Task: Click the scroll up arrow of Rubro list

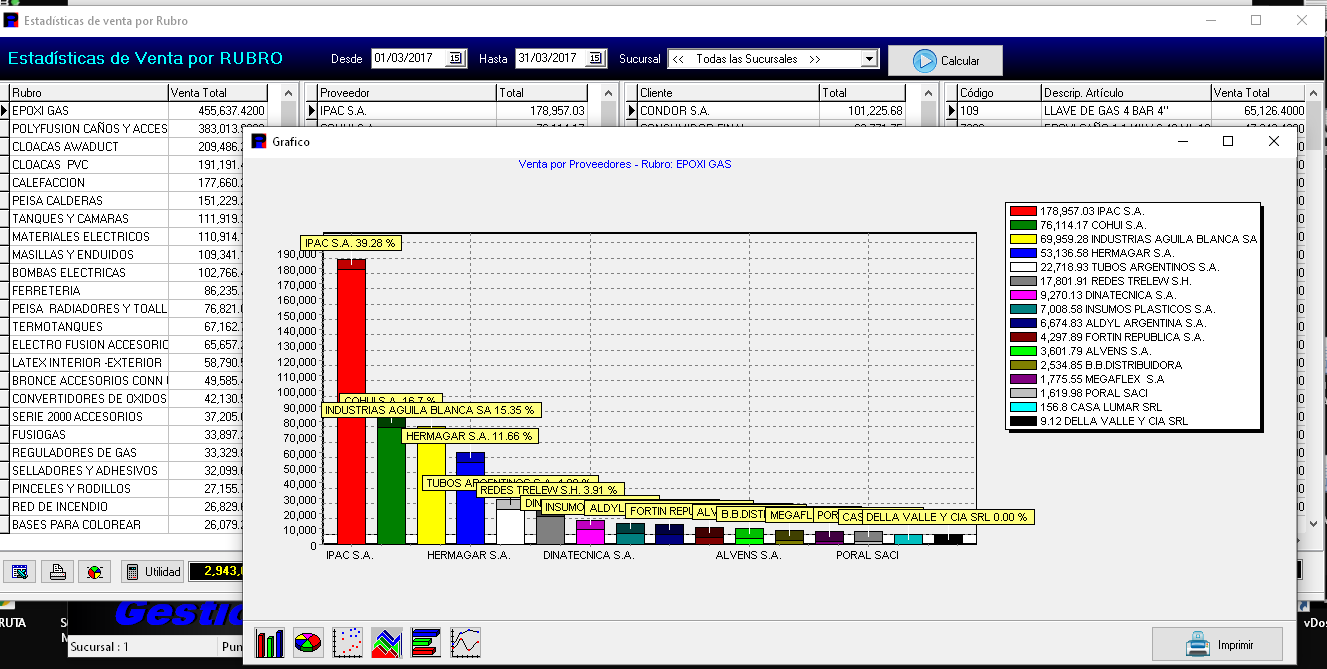Action: [x=289, y=93]
